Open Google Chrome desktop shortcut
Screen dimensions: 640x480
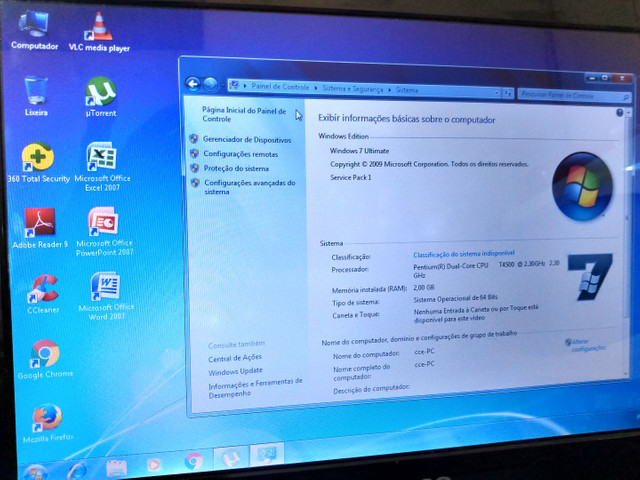(x=45, y=359)
